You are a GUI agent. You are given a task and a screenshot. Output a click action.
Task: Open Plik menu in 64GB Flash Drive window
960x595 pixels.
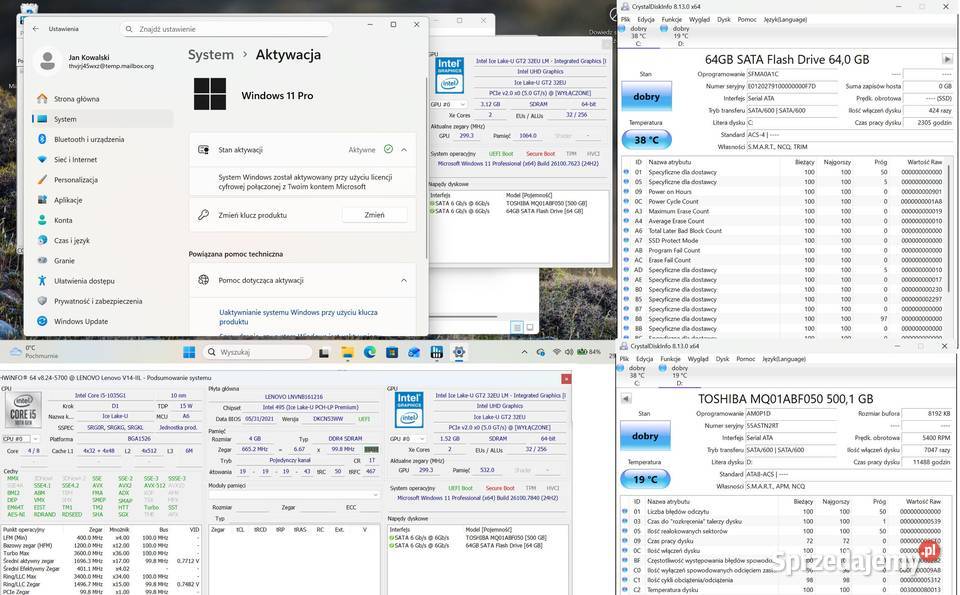click(x=625, y=20)
